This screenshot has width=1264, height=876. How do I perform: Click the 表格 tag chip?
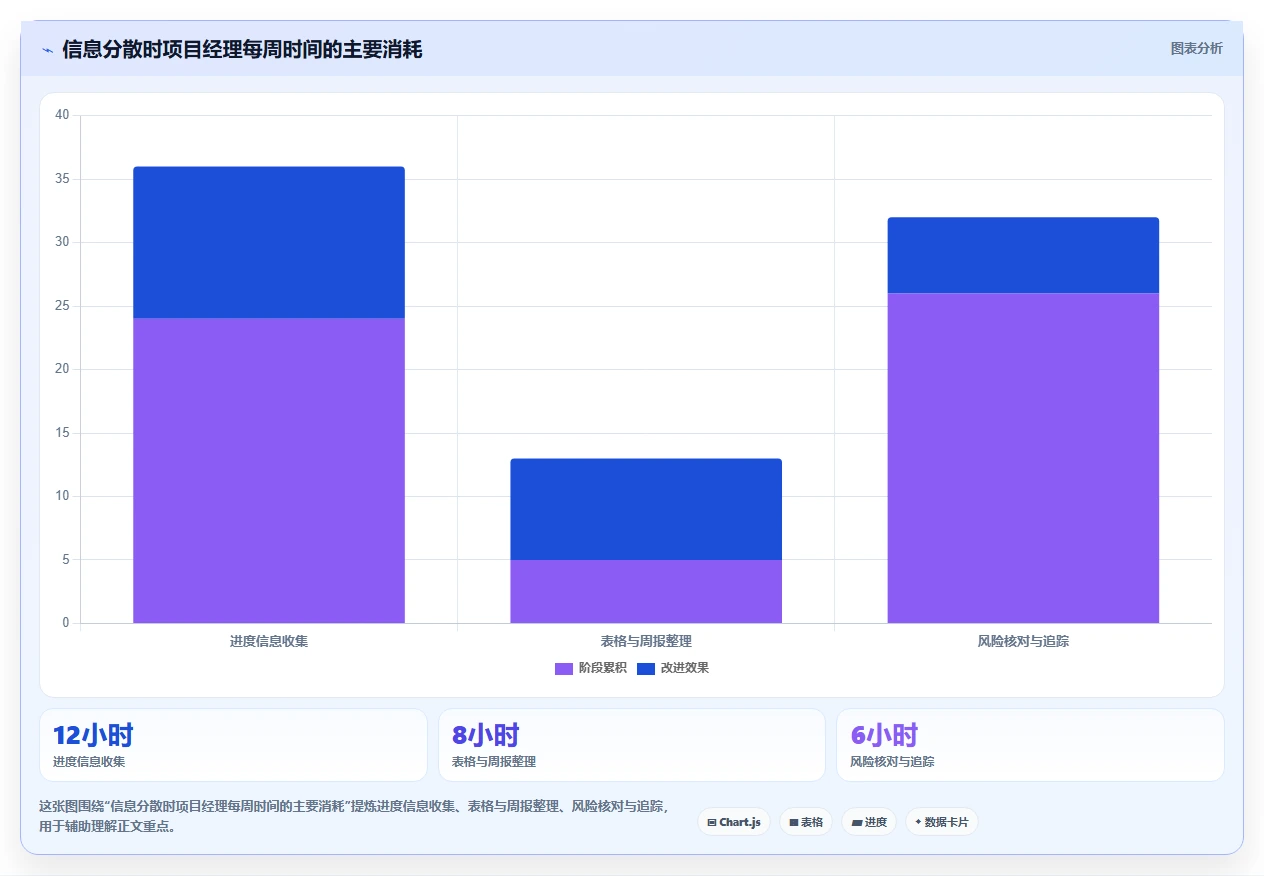coord(806,822)
